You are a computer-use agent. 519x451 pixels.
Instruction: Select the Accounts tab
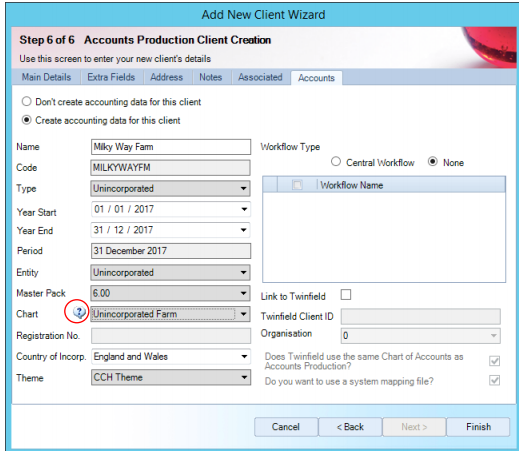tap(316, 78)
